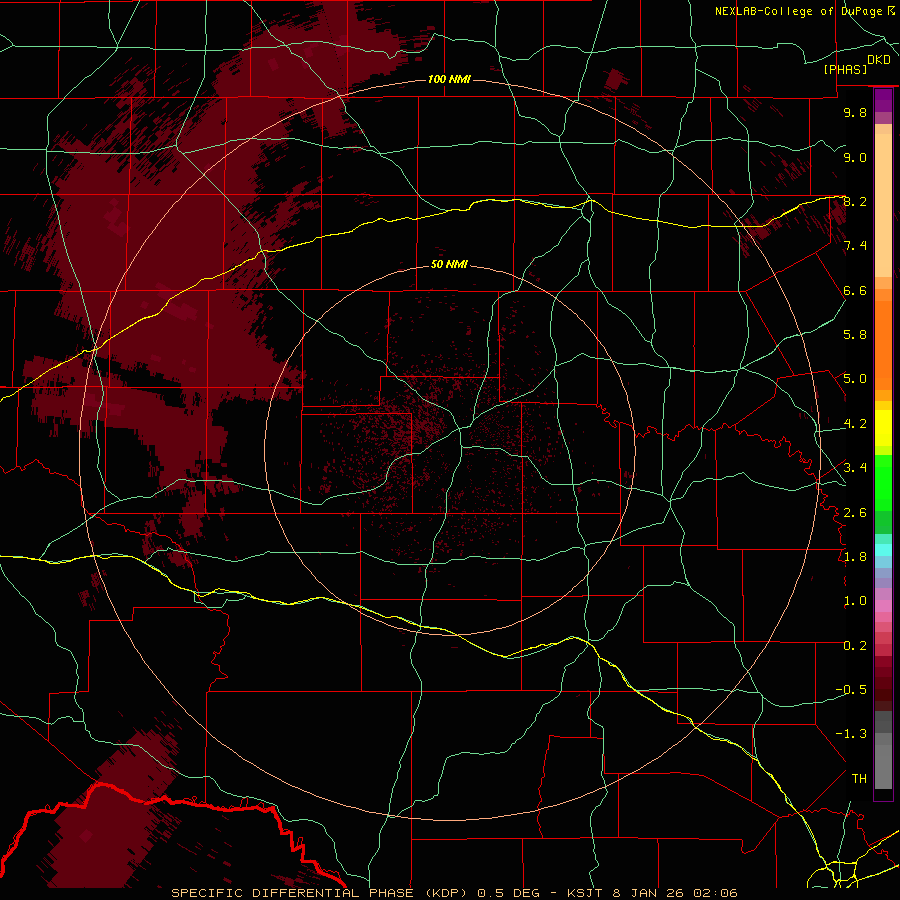900x900 pixels.
Task: Pick the purple segment of the color scale
Action: [883, 100]
